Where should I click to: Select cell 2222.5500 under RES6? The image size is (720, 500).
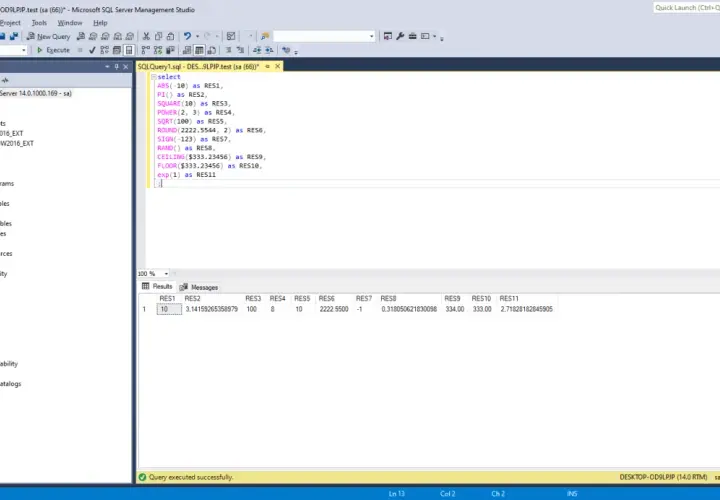tap(334, 309)
